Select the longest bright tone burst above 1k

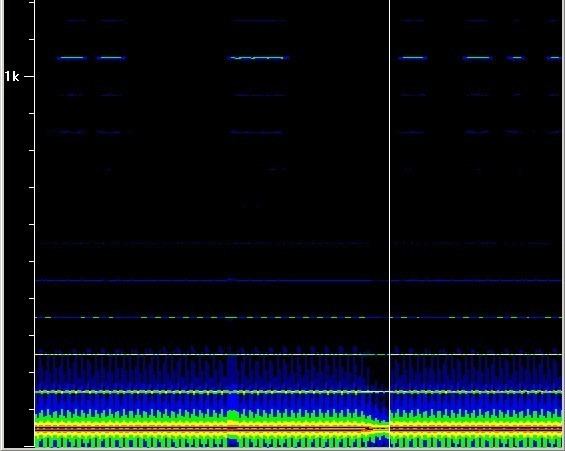click(x=258, y=58)
